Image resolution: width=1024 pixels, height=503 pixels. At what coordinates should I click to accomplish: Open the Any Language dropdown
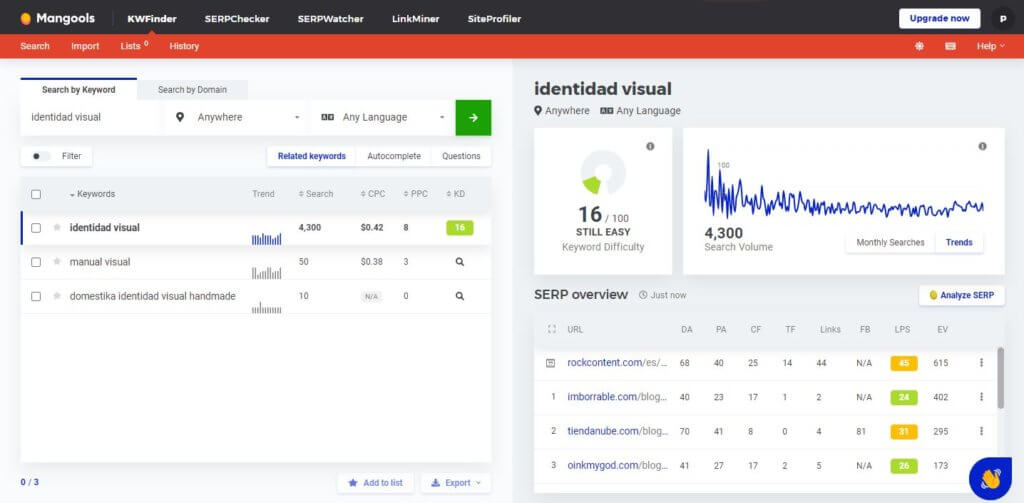(382, 118)
